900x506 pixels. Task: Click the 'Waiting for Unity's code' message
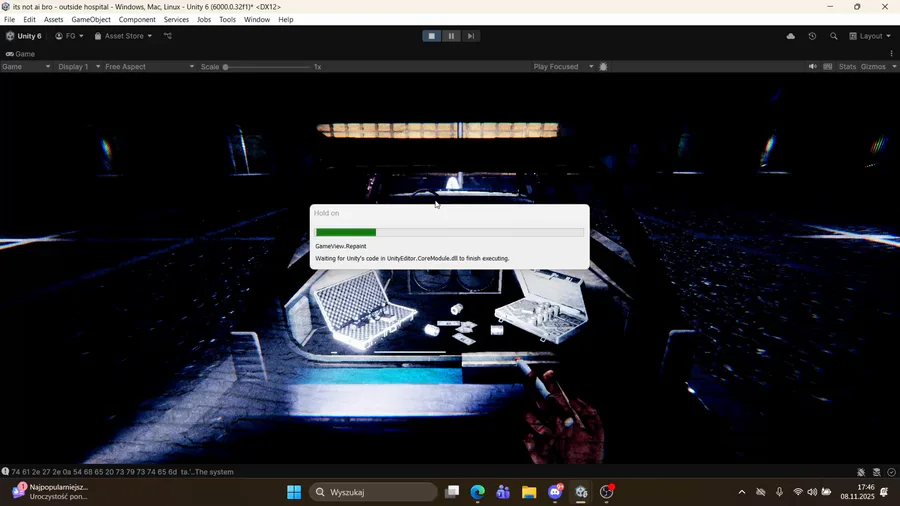tap(412, 259)
